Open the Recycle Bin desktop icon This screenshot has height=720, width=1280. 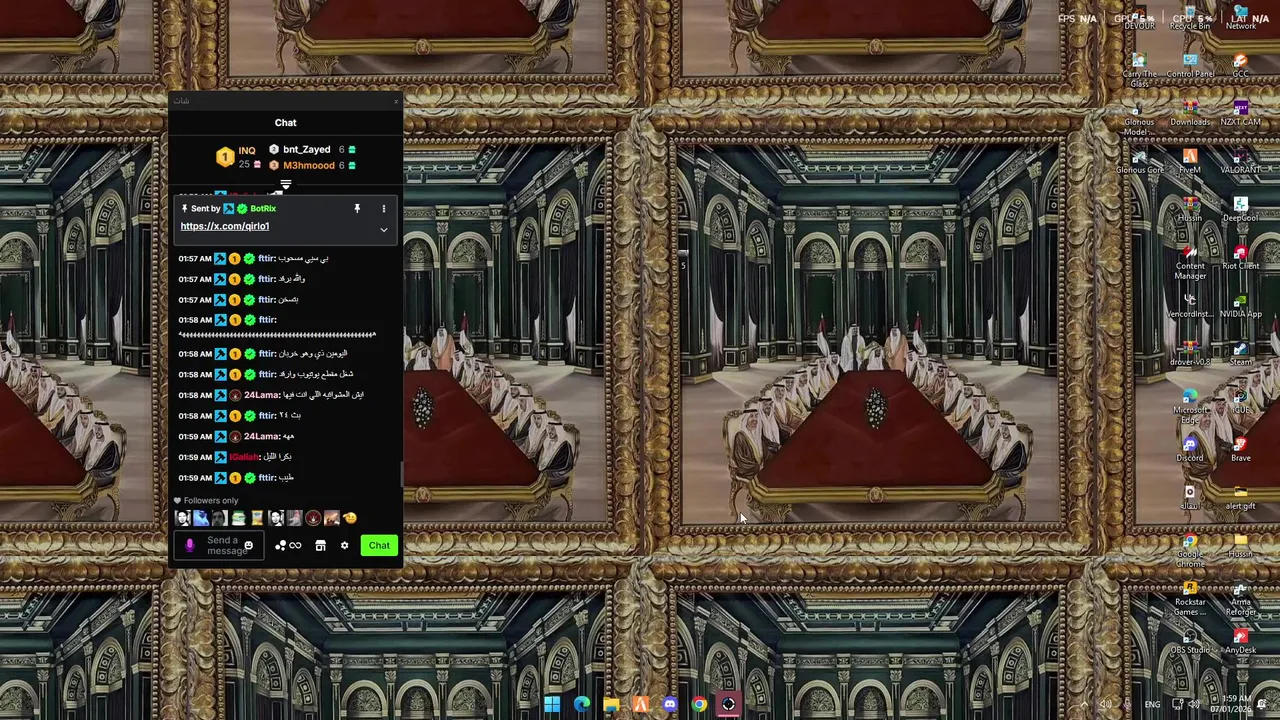point(1190,19)
